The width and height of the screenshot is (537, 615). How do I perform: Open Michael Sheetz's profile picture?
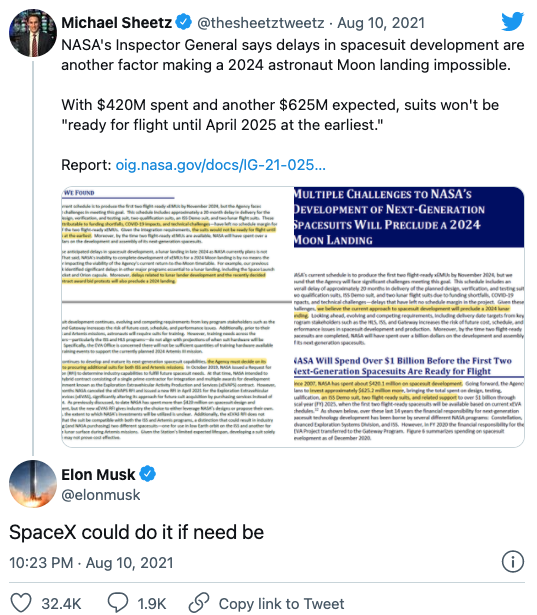pyautogui.click(x=33, y=33)
